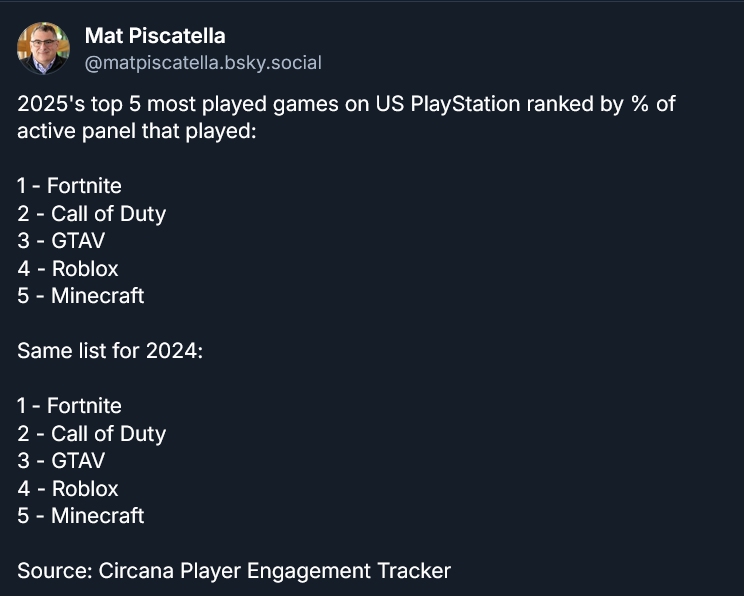
Task: Click the "Same list for 2024:" line
Action: coord(110,352)
